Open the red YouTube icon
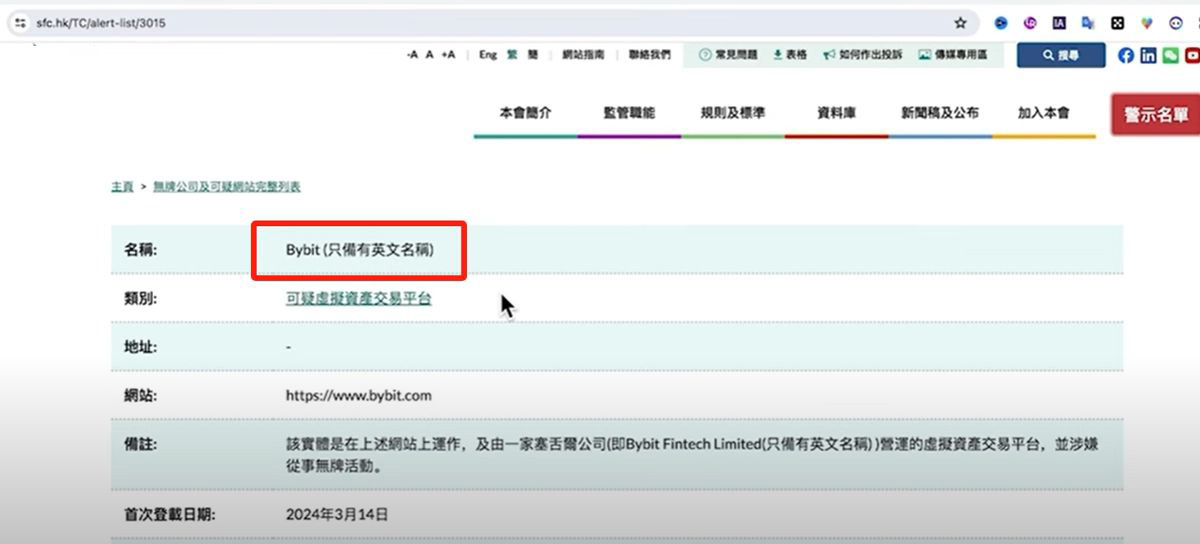This screenshot has width=1200, height=544. pos(1192,55)
